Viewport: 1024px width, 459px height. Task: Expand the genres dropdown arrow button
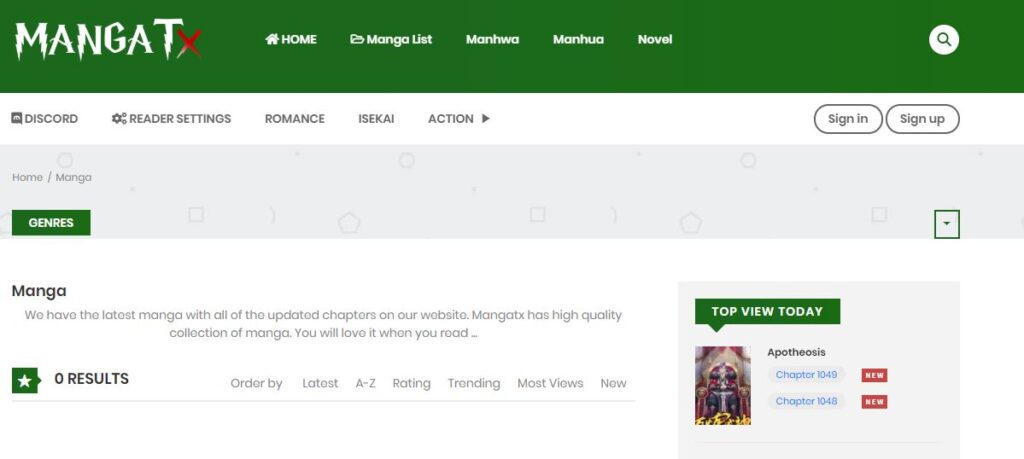tap(946, 225)
